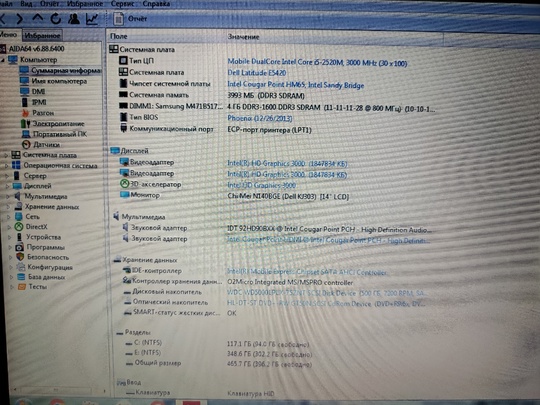Expand the Сеть tree node
The width and height of the screenshot is (540, 405).
click(9, 217)
